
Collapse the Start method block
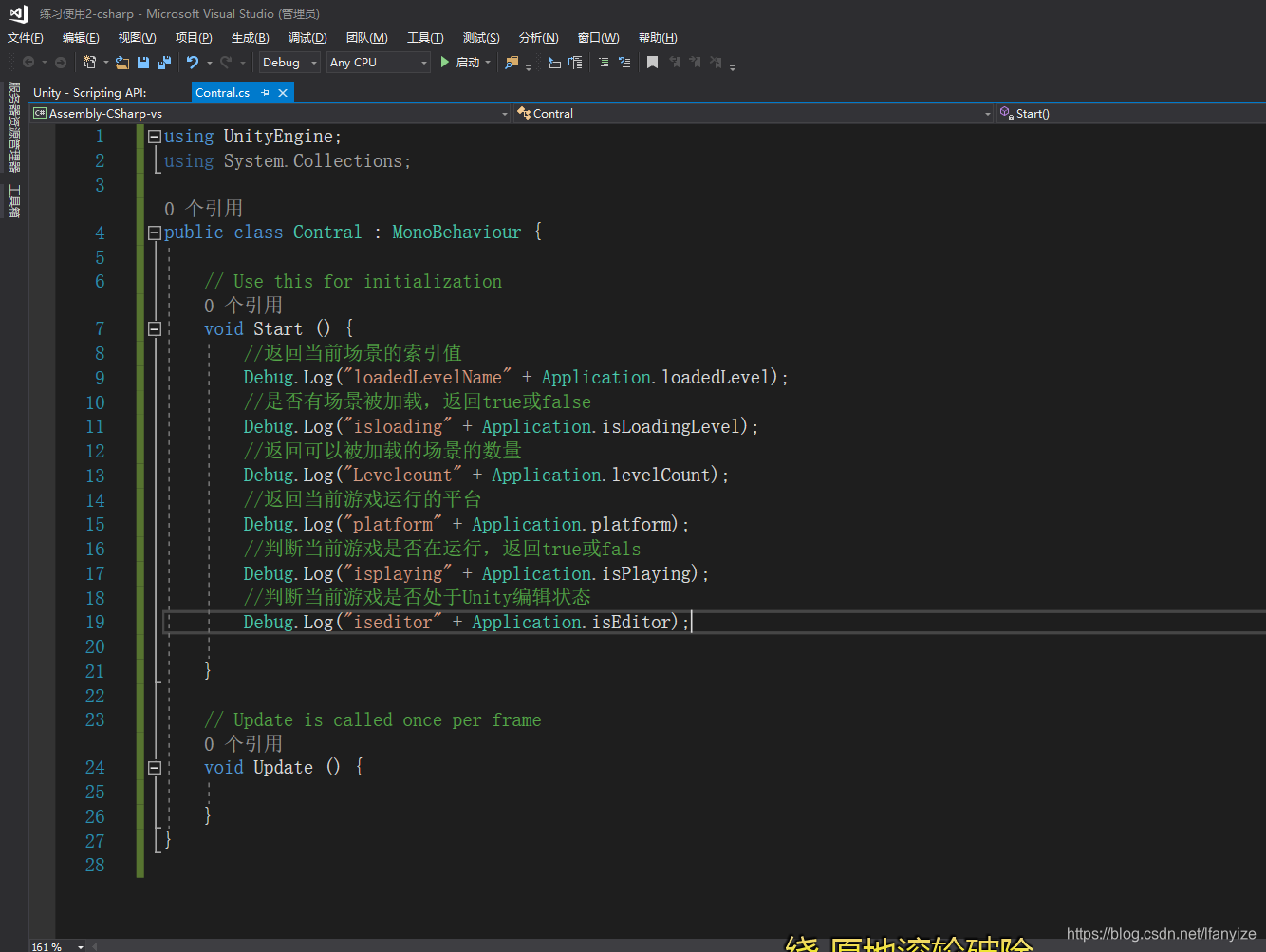coord(154,329)
